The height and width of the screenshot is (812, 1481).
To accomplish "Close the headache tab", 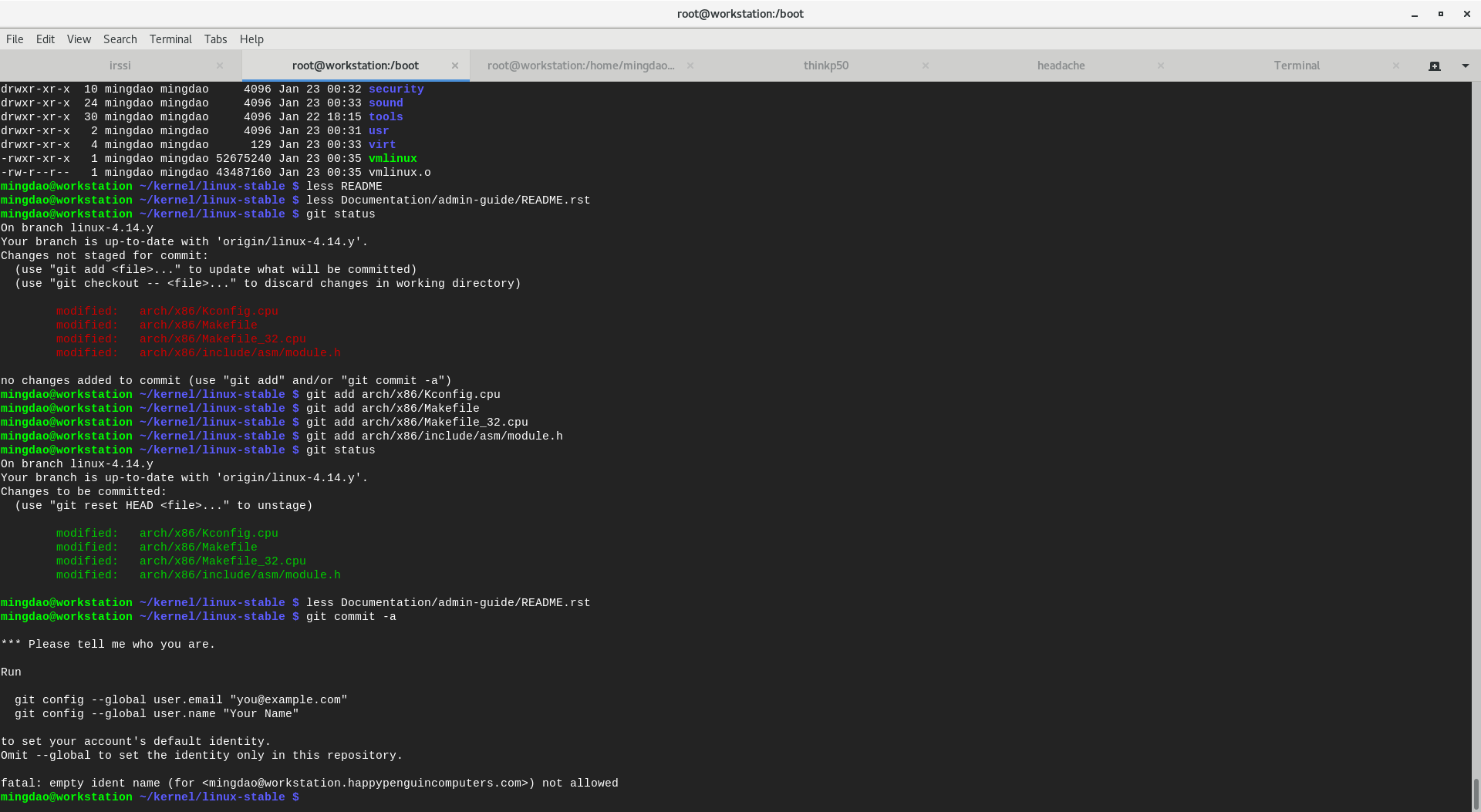I will (1161, 66).
